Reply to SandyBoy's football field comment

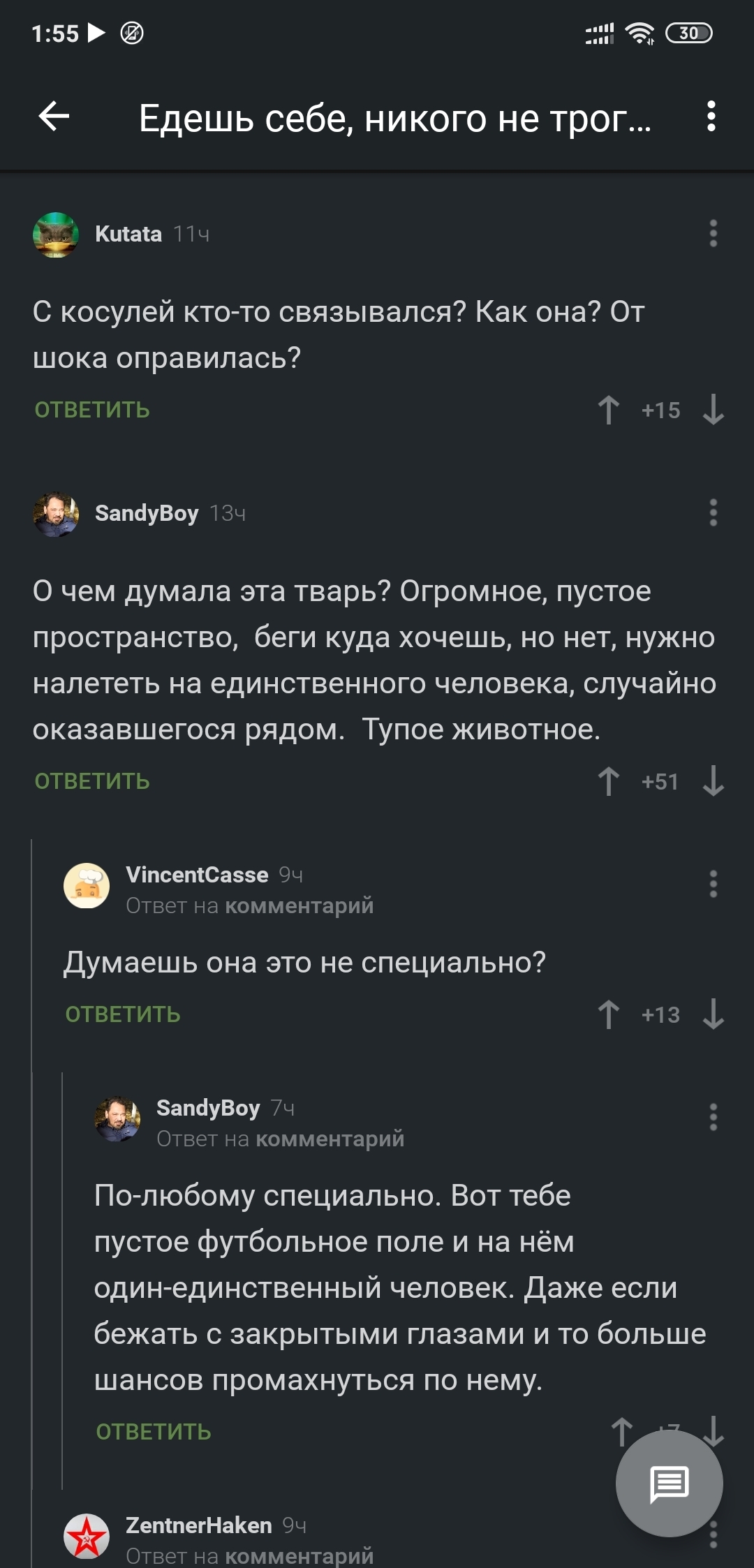coord(154,1432)
